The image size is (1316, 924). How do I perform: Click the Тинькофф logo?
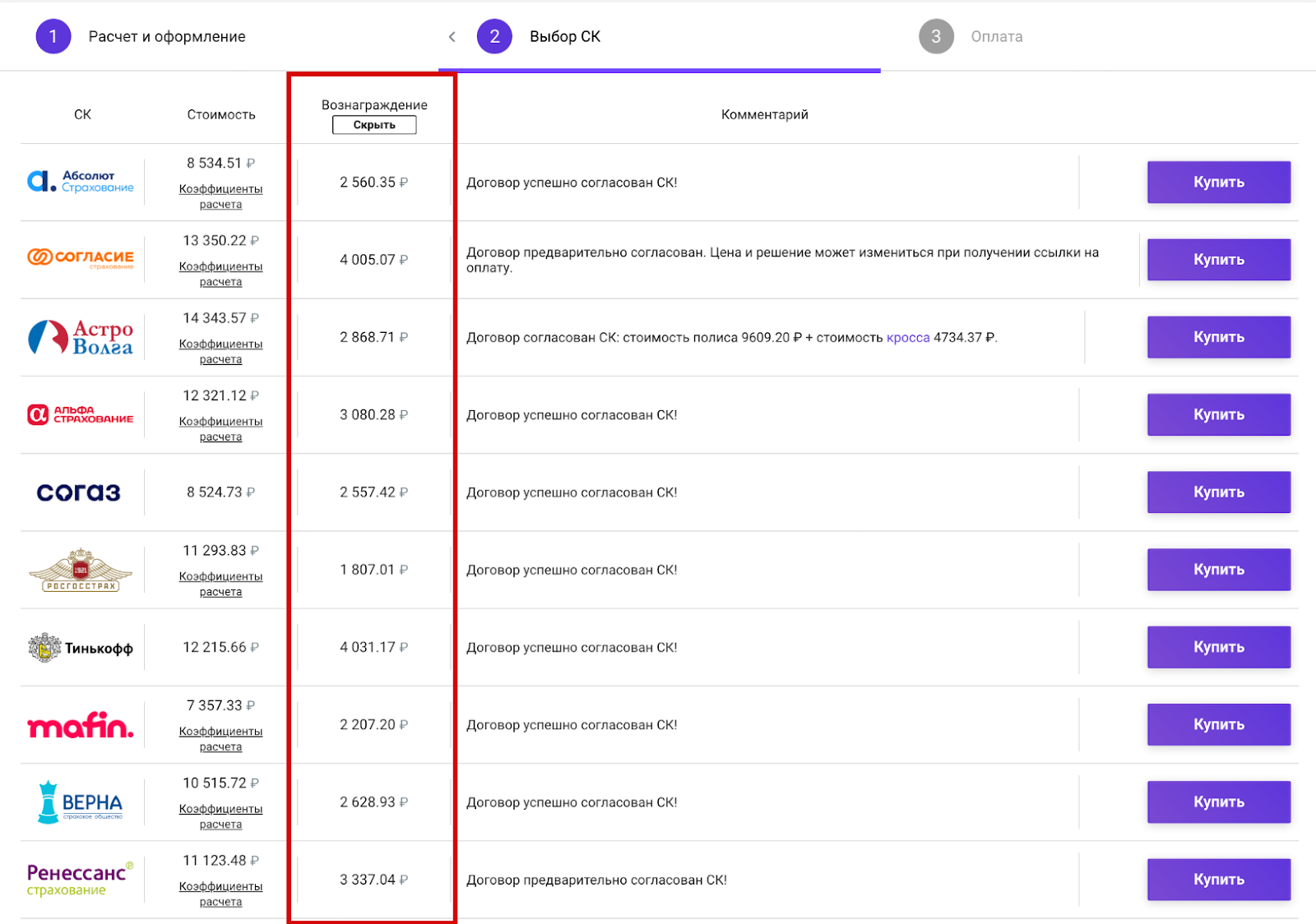pyautogui.click(x=81, y=648)
